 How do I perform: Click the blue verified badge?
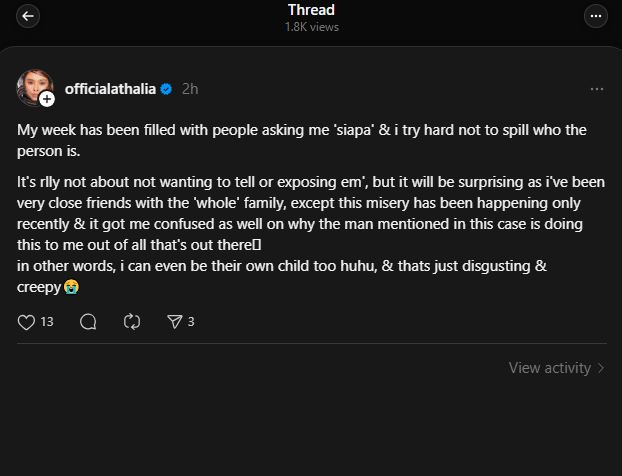[x=166, y=88]
